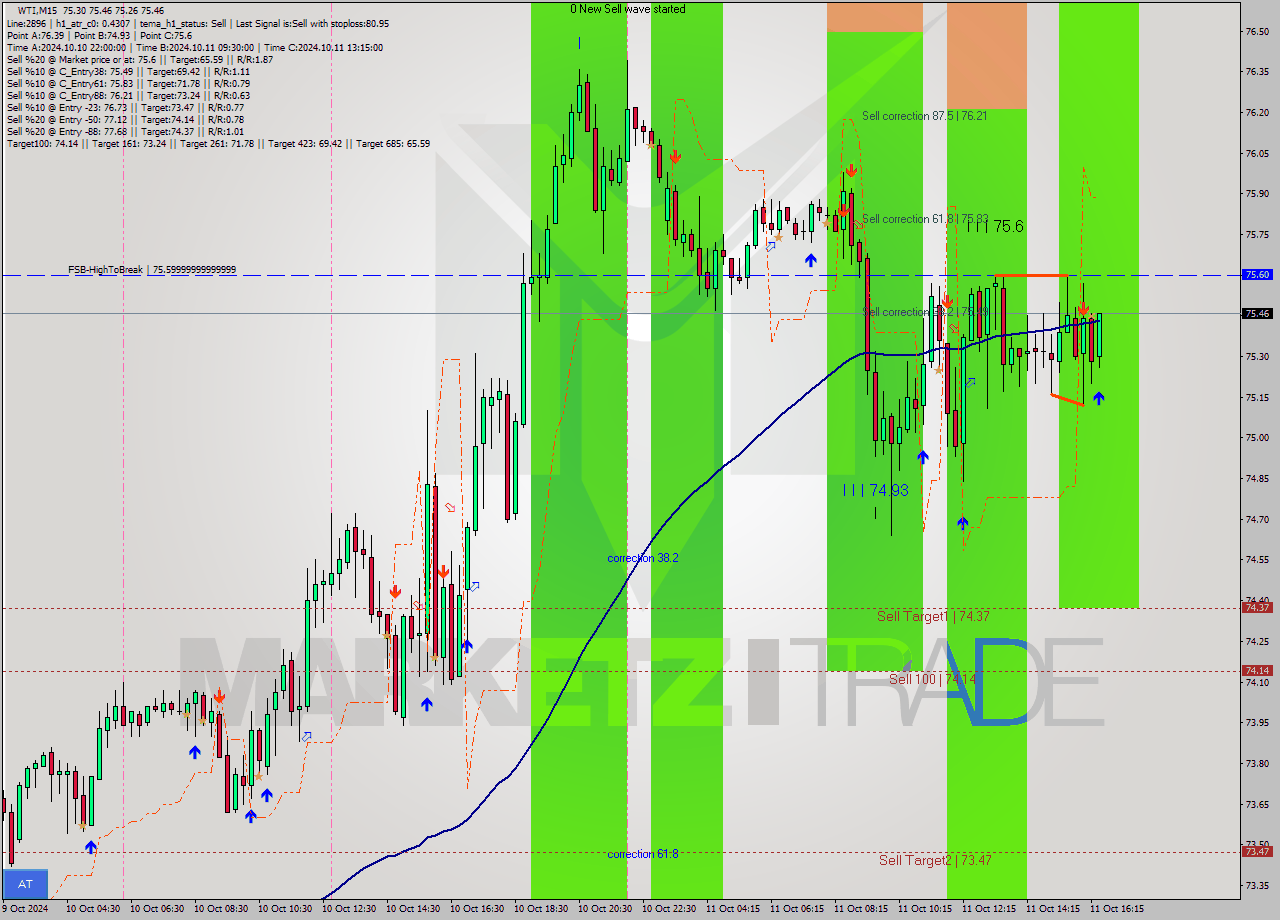Screen dimensions: 1280x920
Task: Click the 'Sell %20 @ Entry -50: 77.12' line
Action: pos(125,119)
